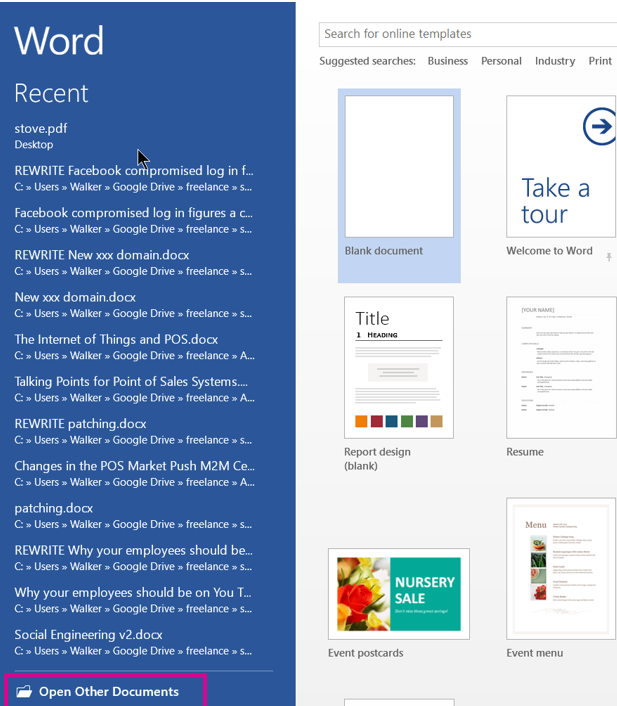Choose the Report design (blank) template

pyautogui.click(x=399, y=367)
